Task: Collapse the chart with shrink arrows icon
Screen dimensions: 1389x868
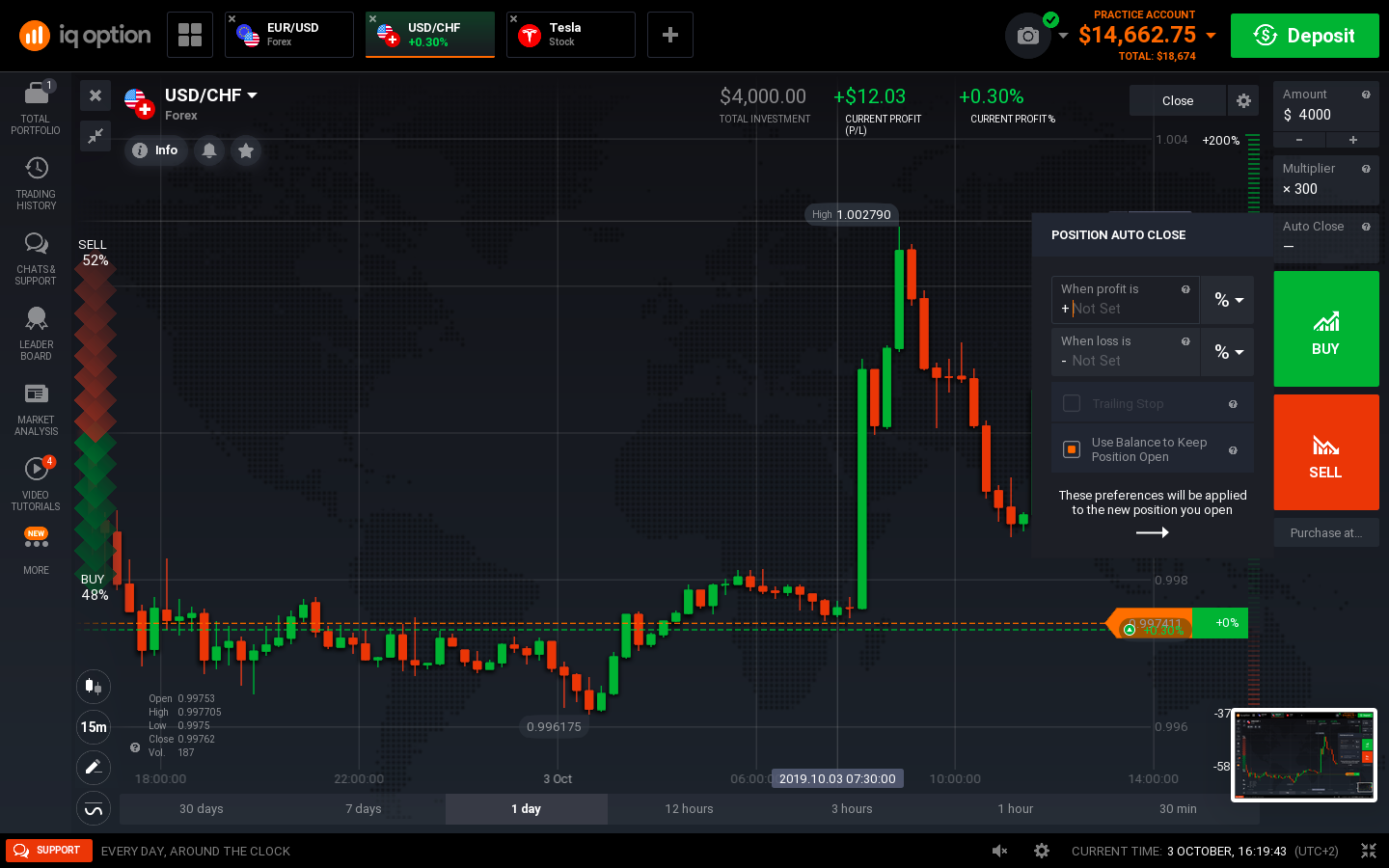Action: pyautogui.click(x=95, y=136)
